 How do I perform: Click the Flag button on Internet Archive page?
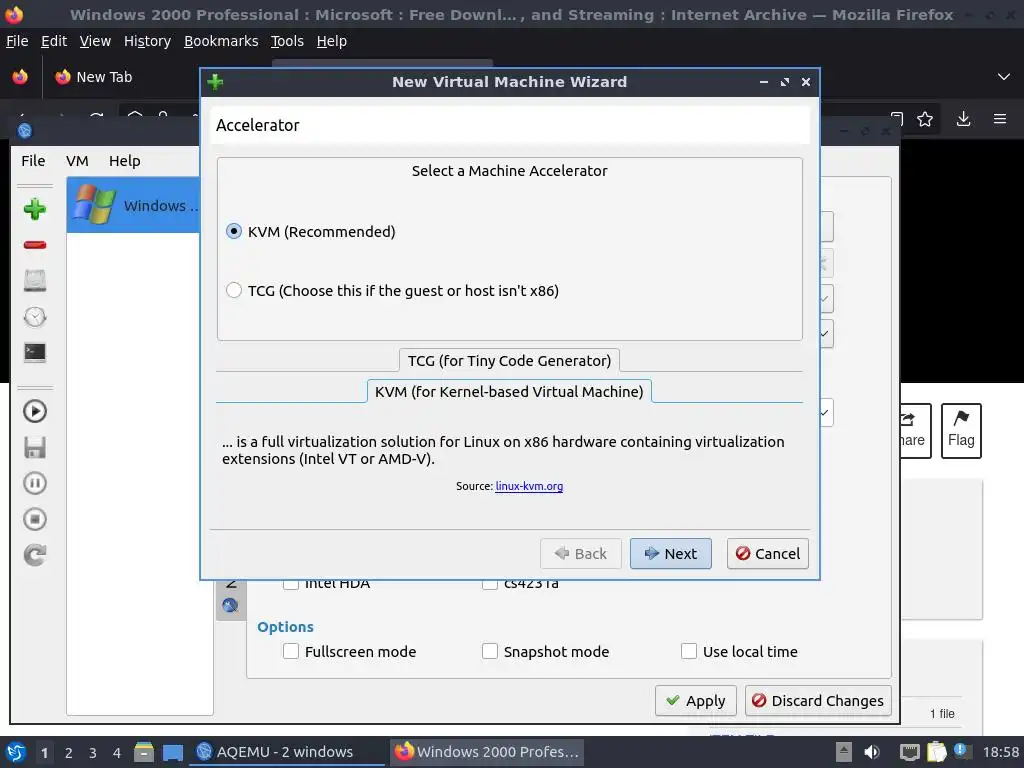tap(961, 430)
